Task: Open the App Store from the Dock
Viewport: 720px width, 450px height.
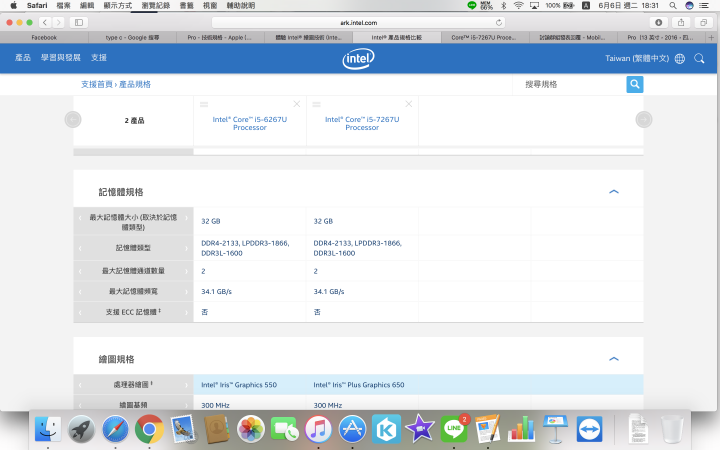Action: click(x=352, y=430)
